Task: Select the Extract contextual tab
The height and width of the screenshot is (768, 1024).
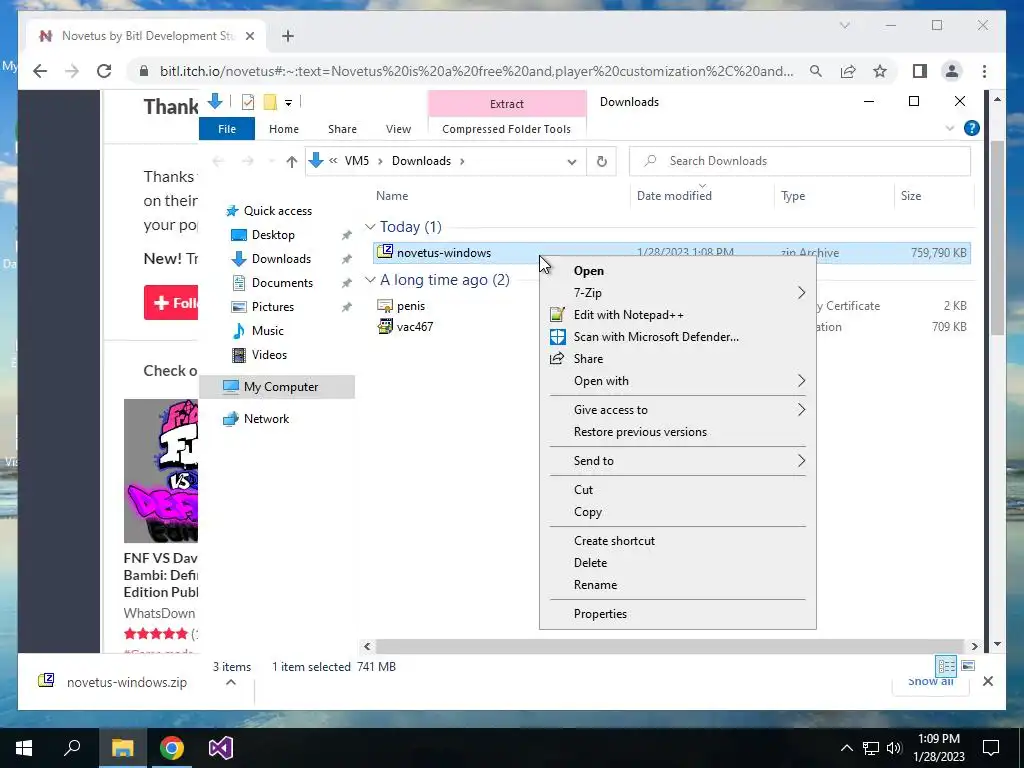Action: click(507, 104)
